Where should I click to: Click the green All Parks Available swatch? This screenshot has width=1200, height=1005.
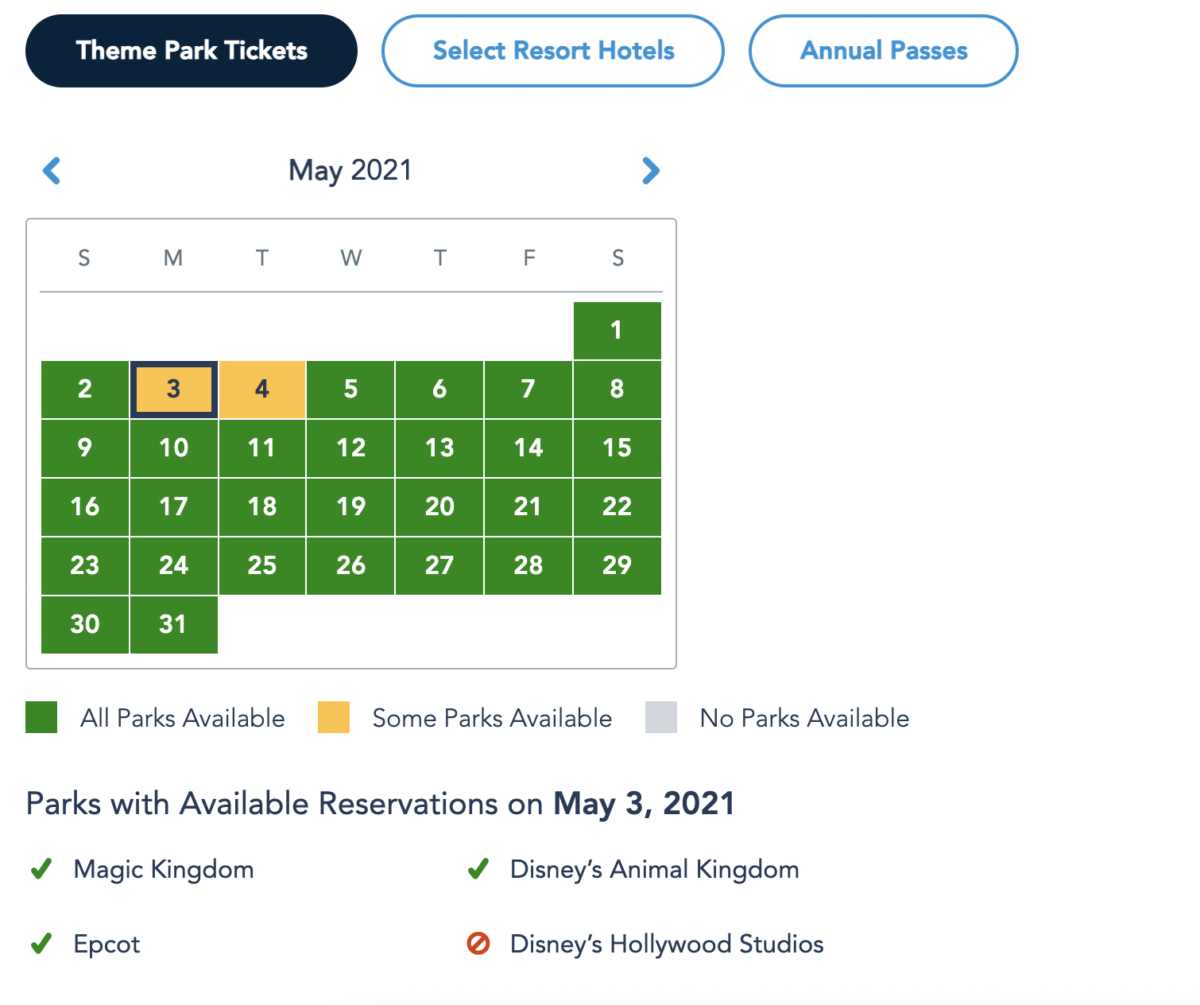point(42,717)
